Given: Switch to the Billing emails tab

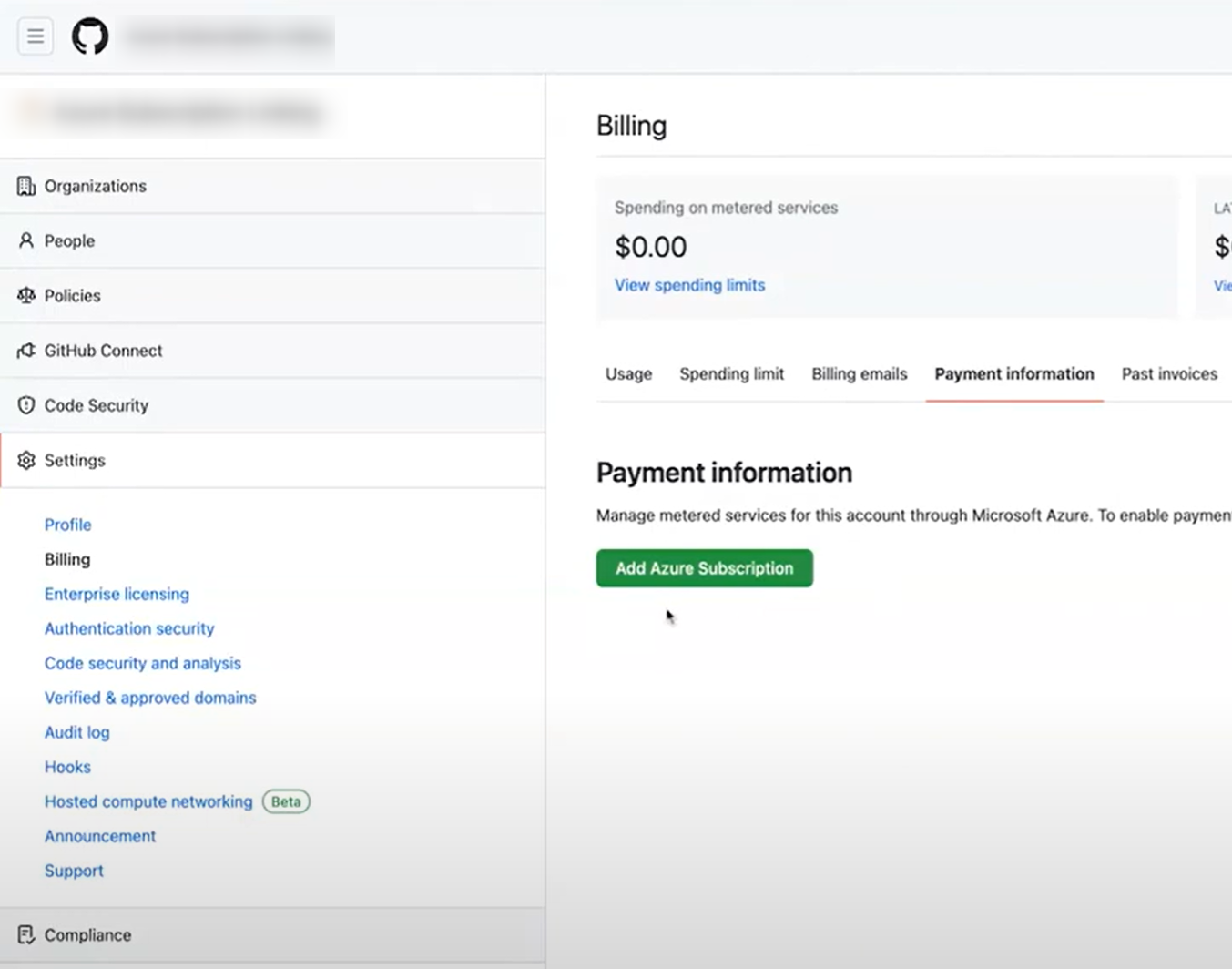Looking at the screenshot, I should click(x=858, y=373).
